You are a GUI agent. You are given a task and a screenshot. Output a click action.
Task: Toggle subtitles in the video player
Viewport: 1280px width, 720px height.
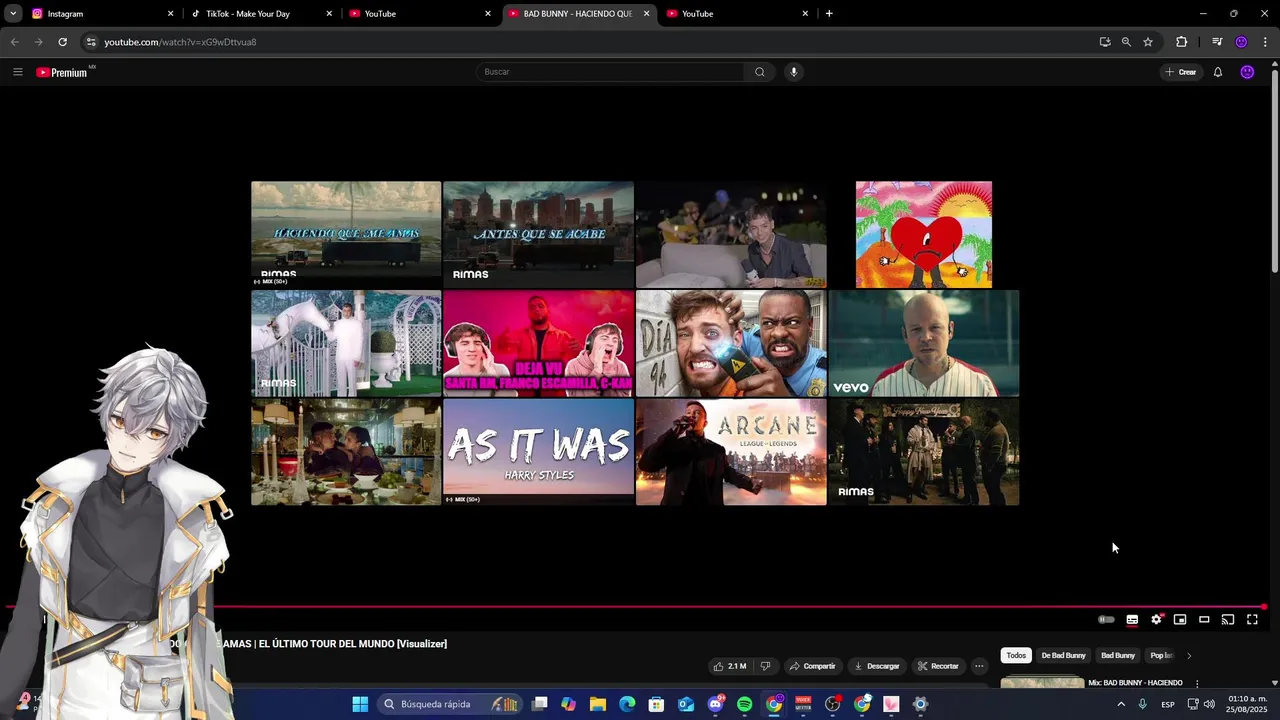[x=1132, y=620]
